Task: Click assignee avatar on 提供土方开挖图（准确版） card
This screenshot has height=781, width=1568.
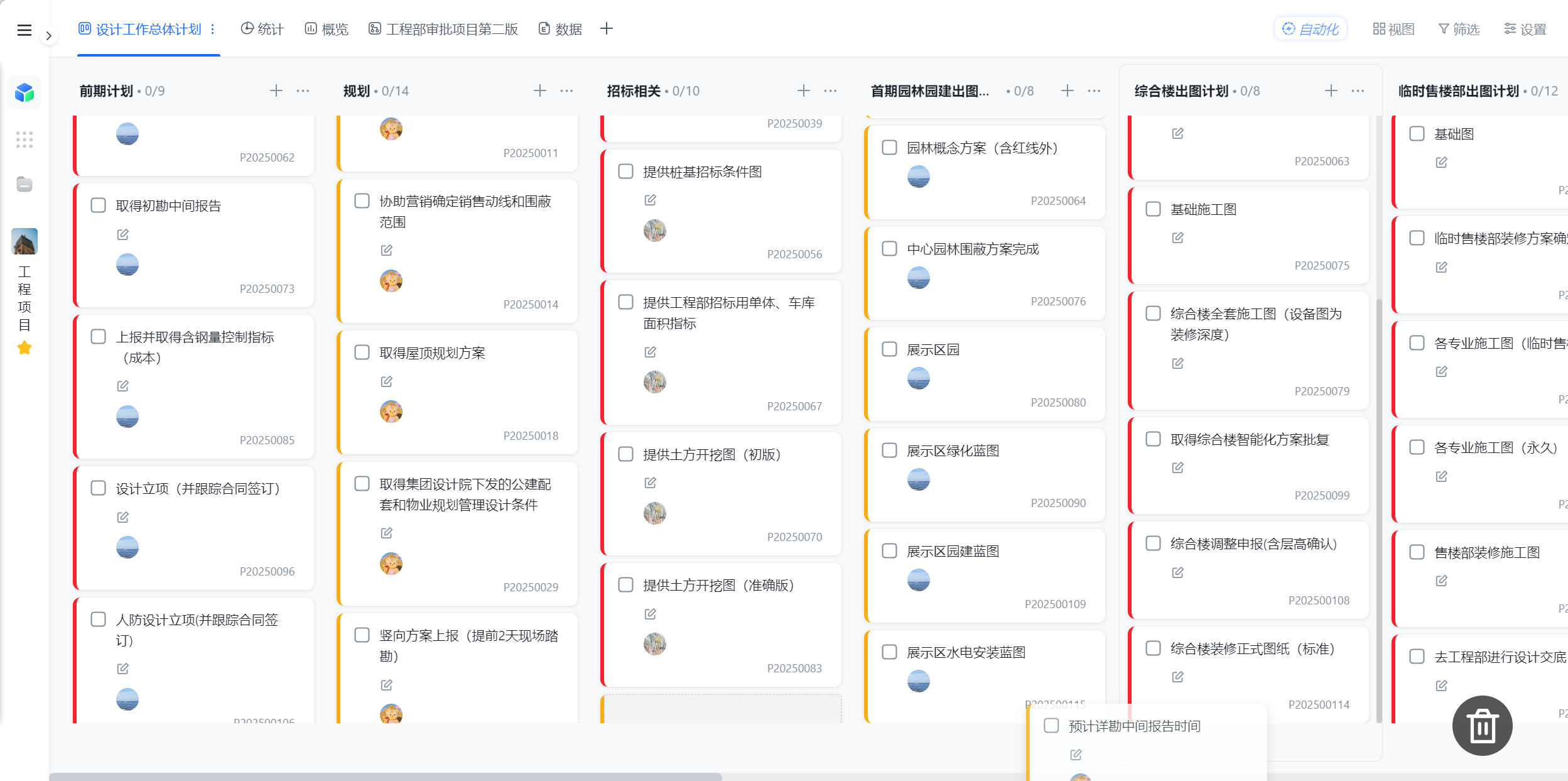Action: click(655, 644)
